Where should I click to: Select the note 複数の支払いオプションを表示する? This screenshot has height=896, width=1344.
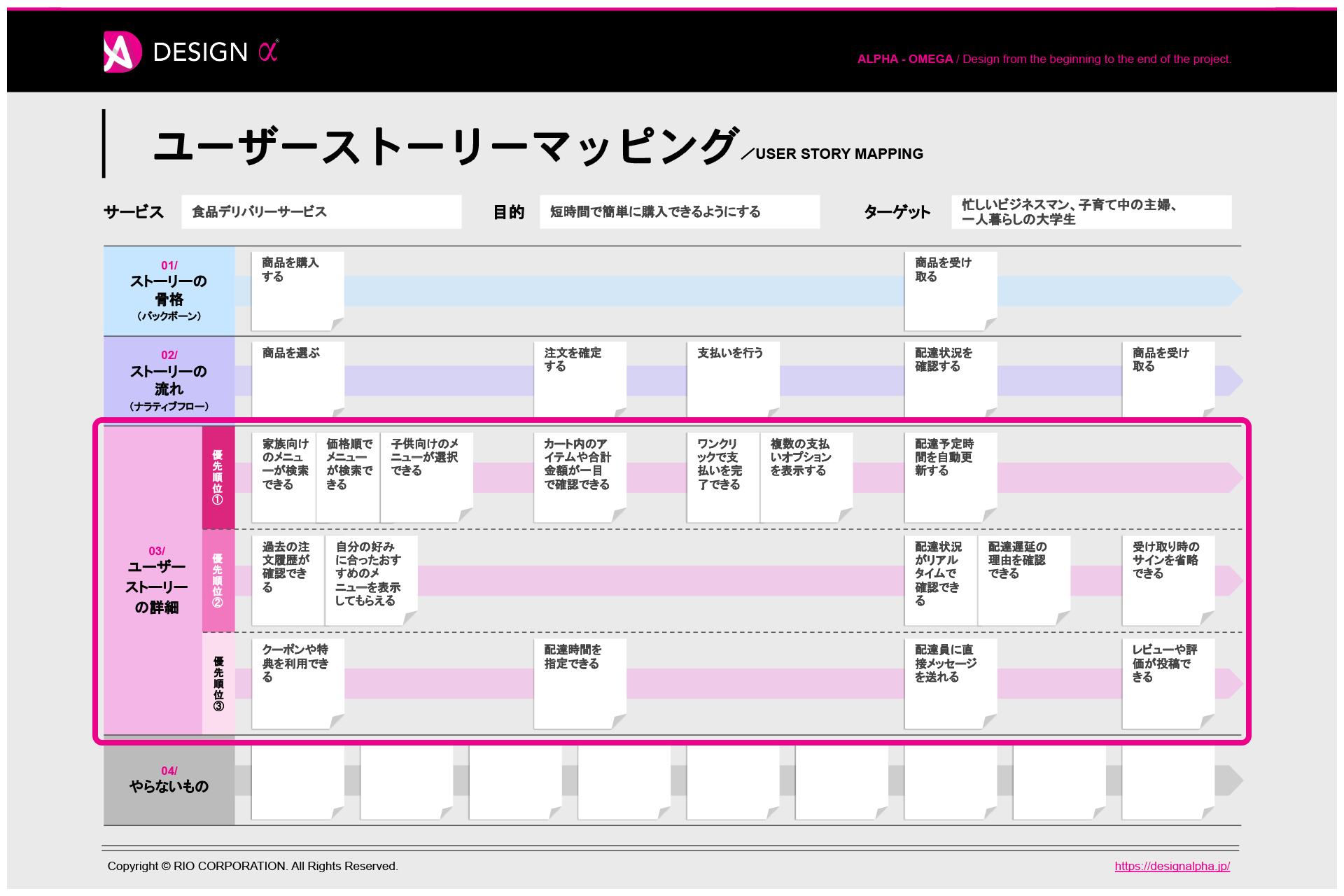click(806, 477)
